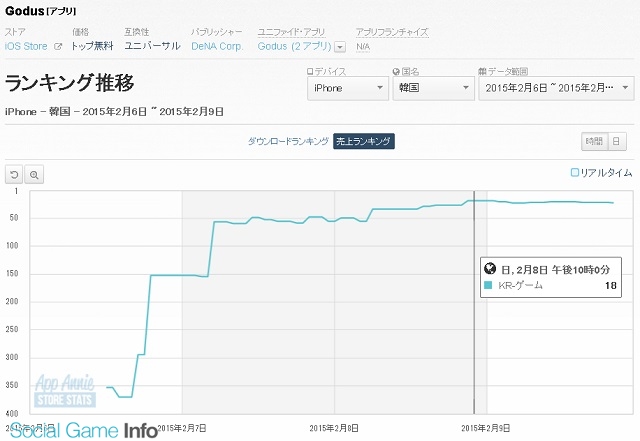Open the DeNA Corp. publisher link

pyautogui.click(x=217, y=46)
